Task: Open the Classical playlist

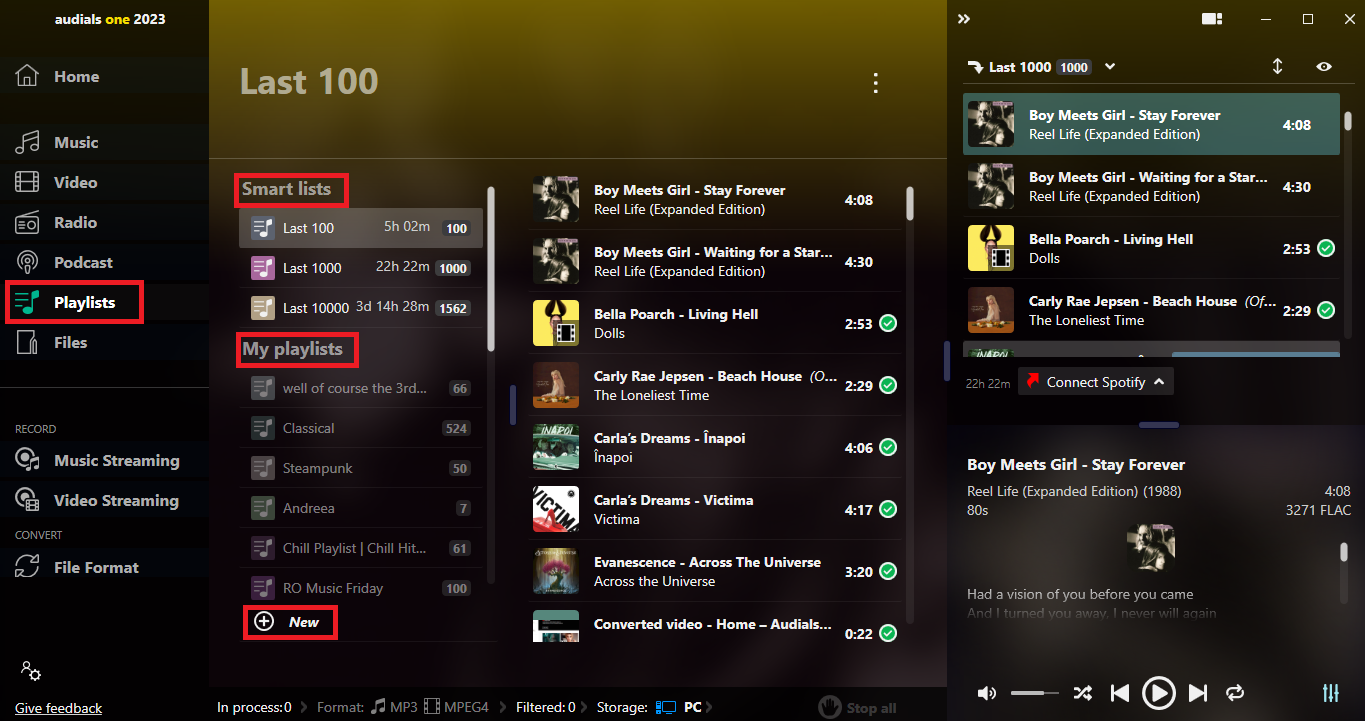Action: click(361, 428)
